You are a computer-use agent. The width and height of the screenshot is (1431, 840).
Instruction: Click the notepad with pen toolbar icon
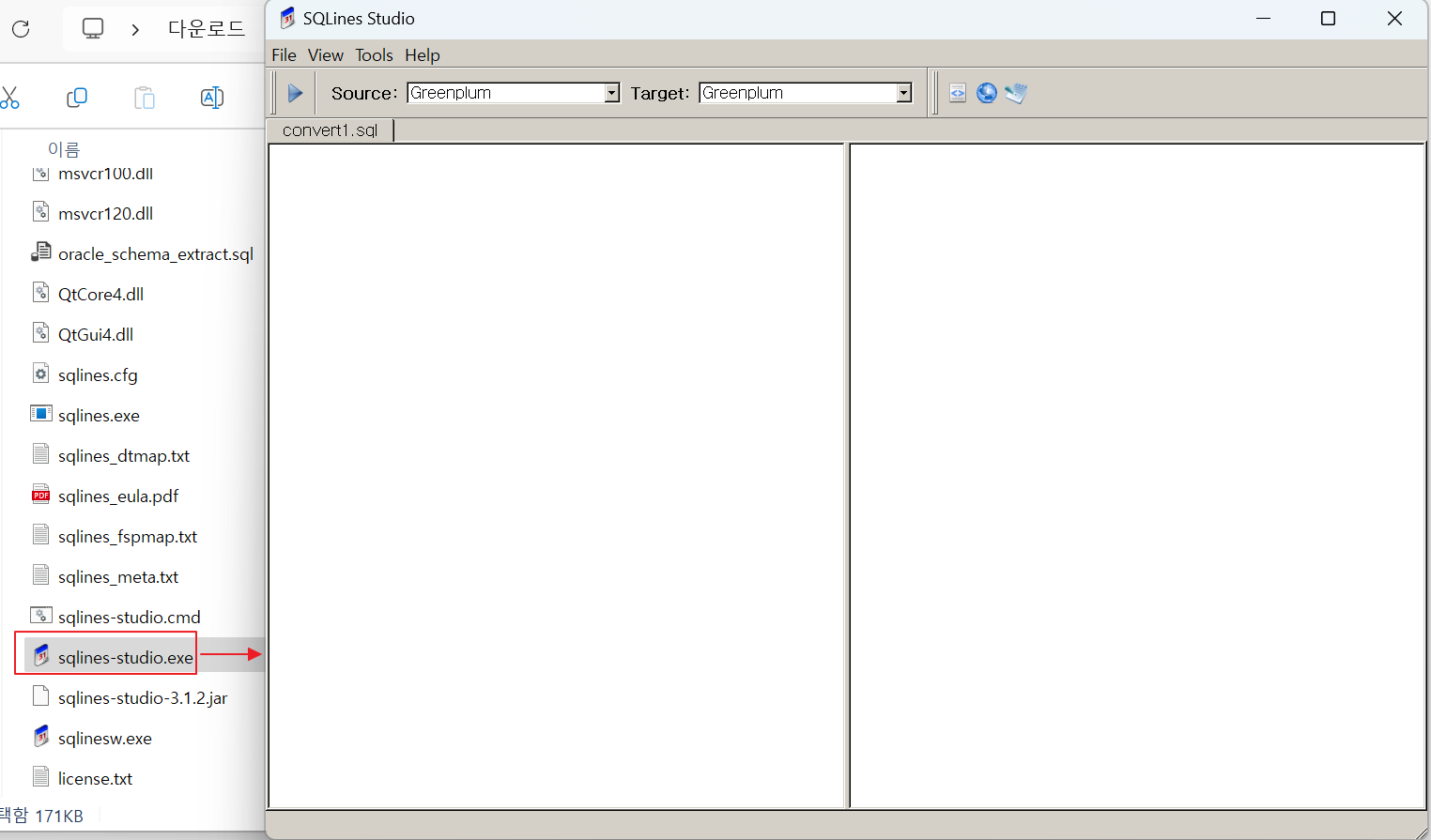point(1016,93)
